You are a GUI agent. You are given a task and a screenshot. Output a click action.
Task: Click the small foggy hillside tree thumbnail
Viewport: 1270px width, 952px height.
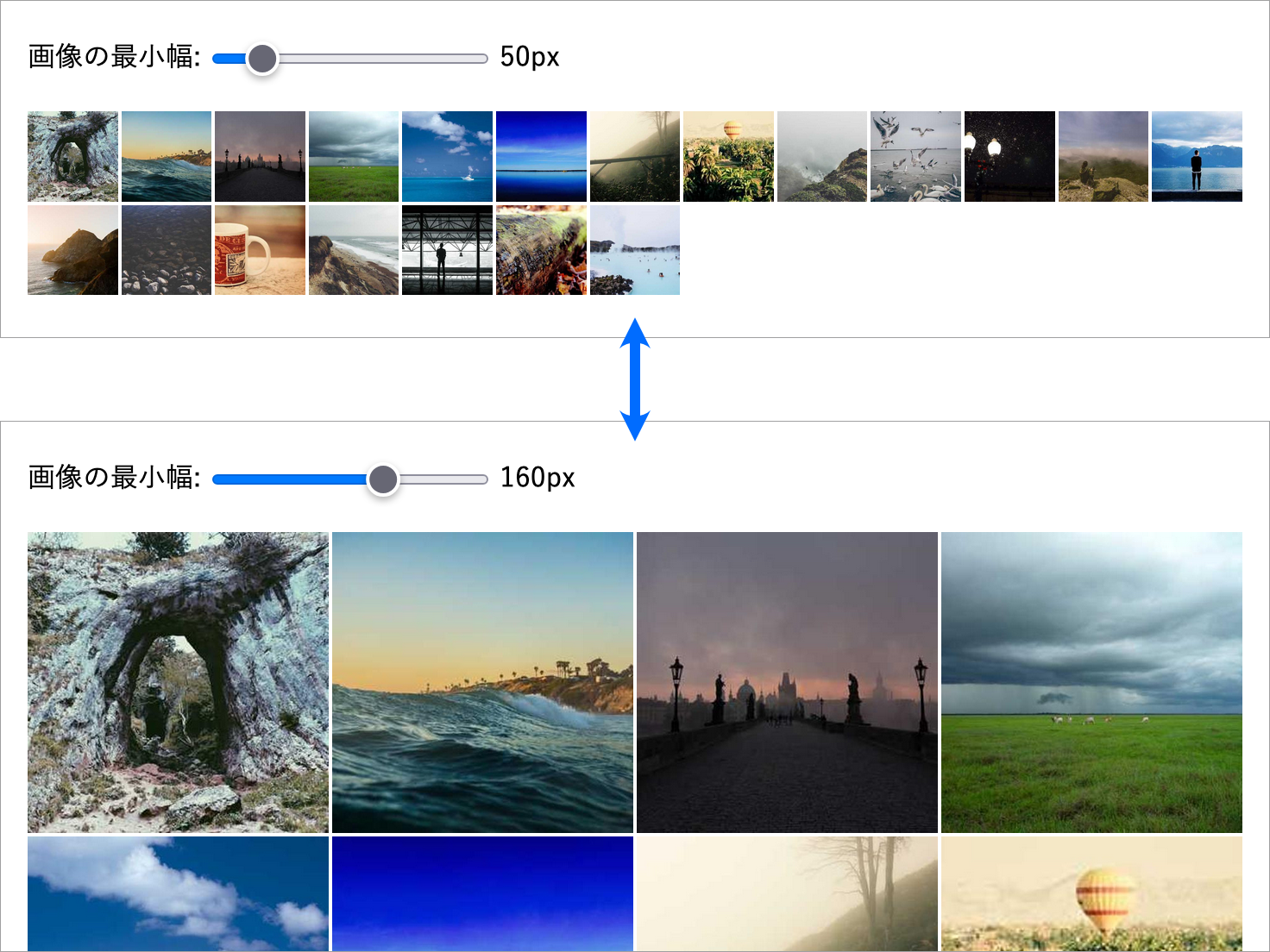tap(635, 156)
